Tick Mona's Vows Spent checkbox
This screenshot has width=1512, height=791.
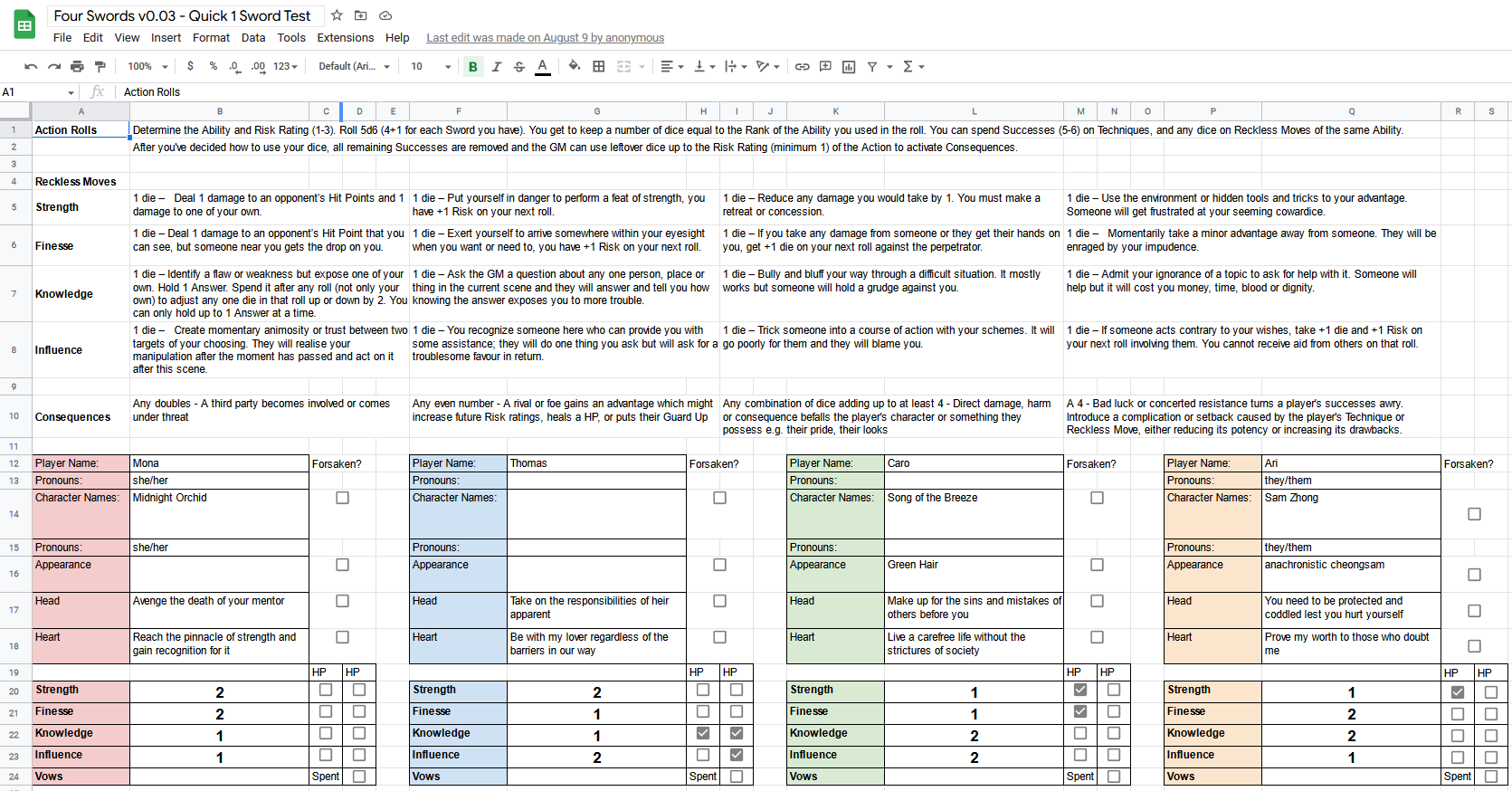(359, 777)
